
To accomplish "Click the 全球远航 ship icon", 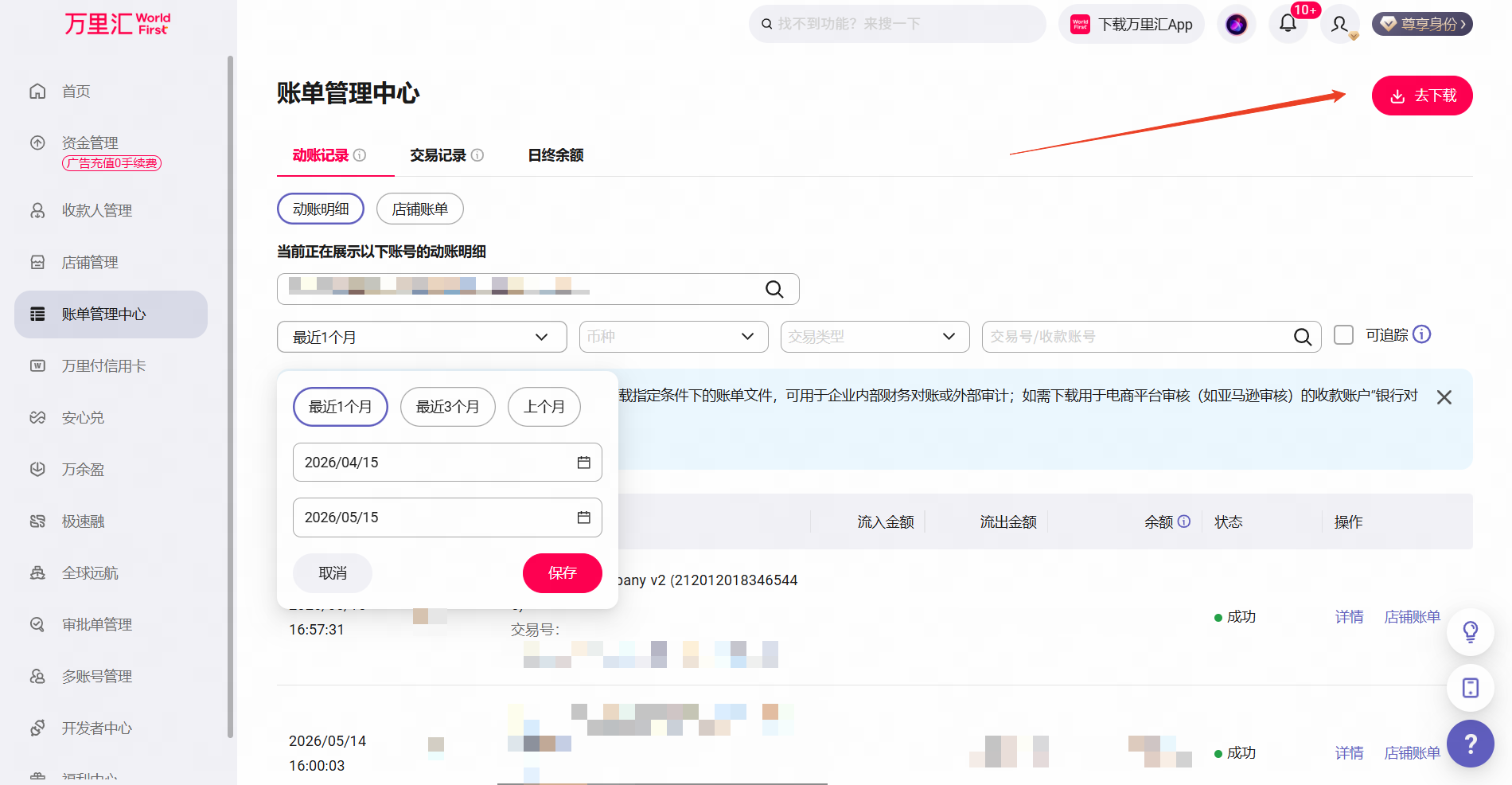I will tap(37, 573).
